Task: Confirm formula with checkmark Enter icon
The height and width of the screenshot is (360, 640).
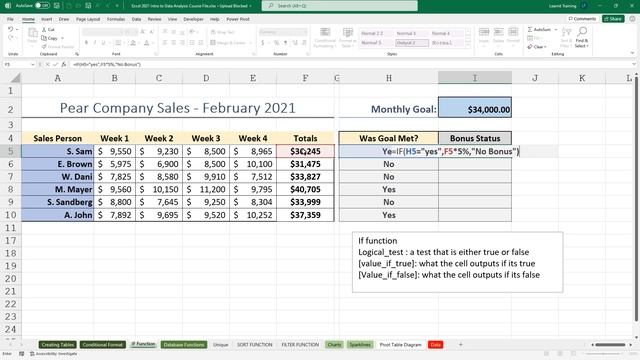Action: coord(56,64)
